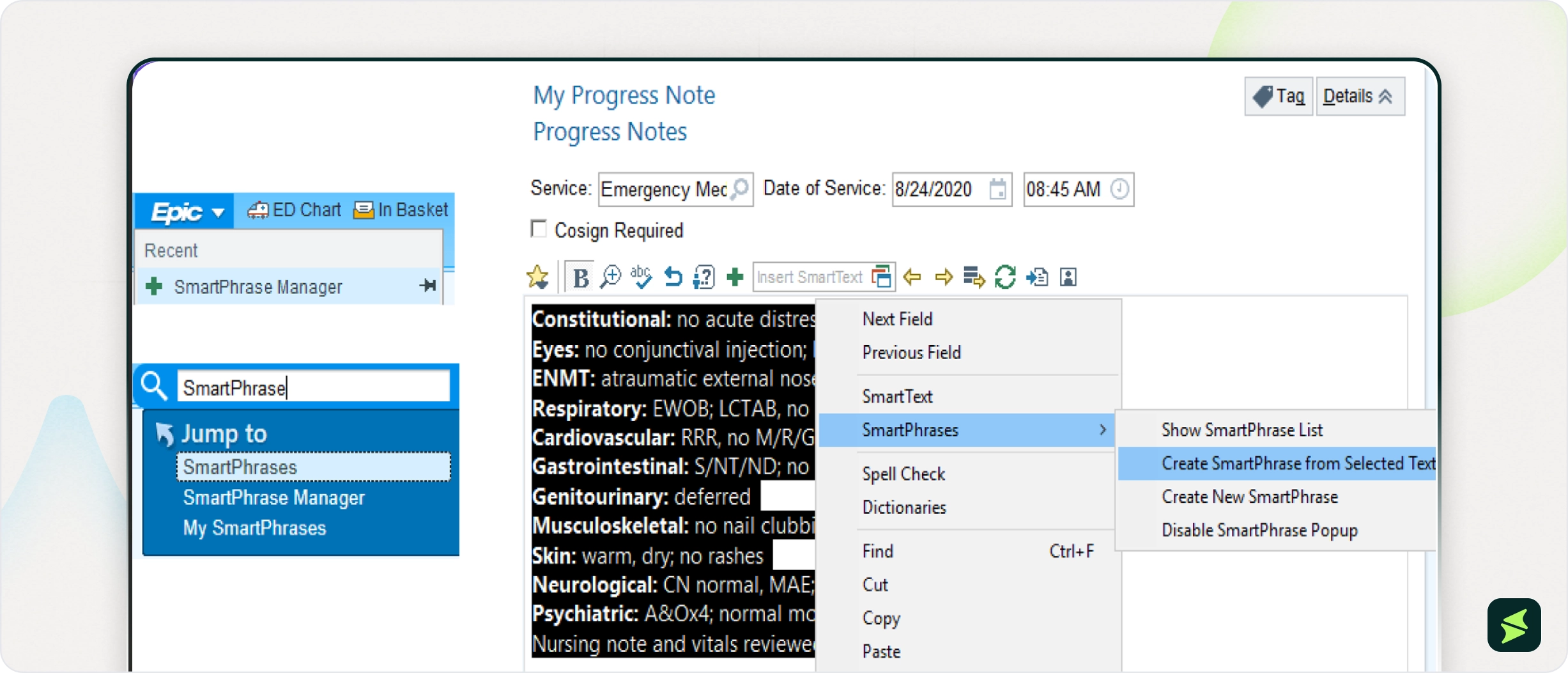
Task: Toggle Bold formatting in note toolbar
Action: coord(580,277)
